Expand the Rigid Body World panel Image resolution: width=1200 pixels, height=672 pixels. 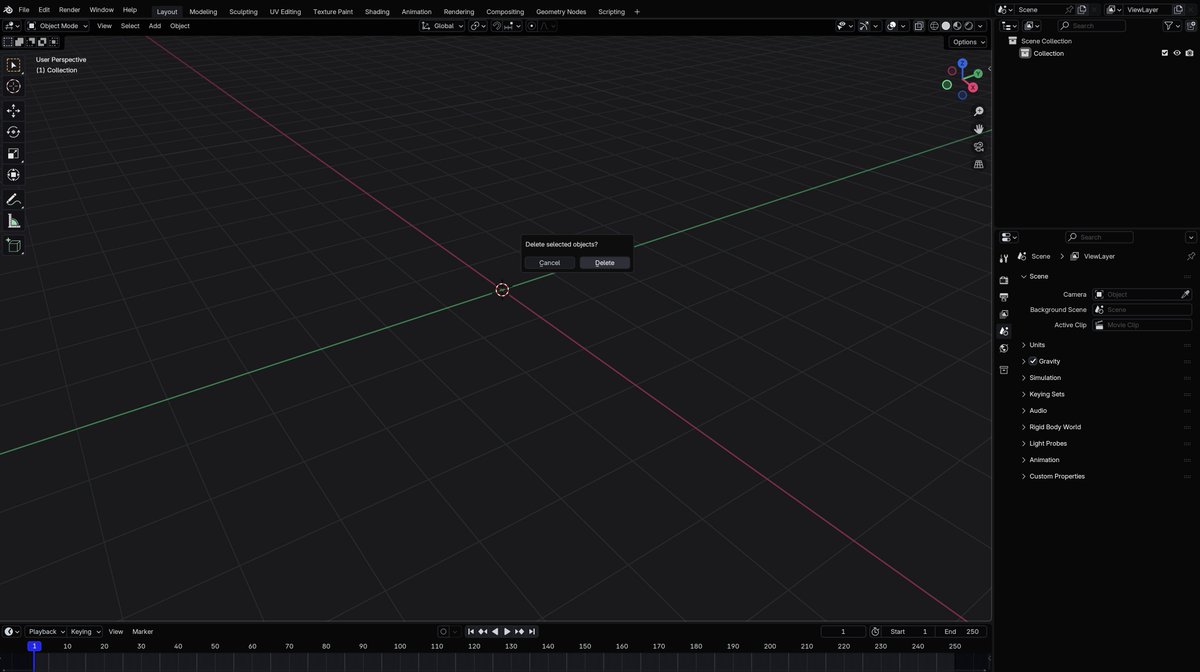point(1055,427)
